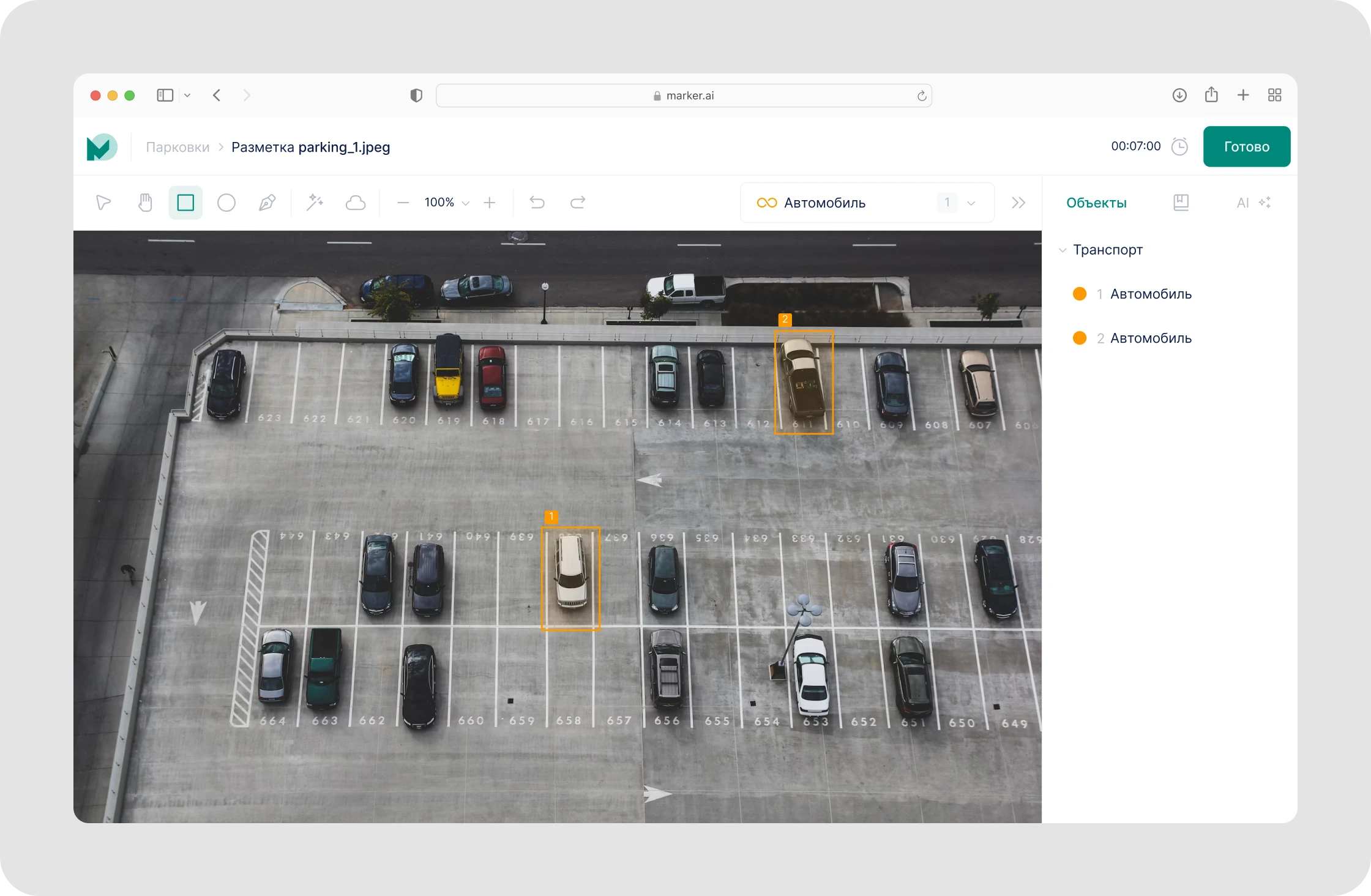Show browser downloads
Viewport: 1371px width, 896px height.
click(x=1179, y=95)
